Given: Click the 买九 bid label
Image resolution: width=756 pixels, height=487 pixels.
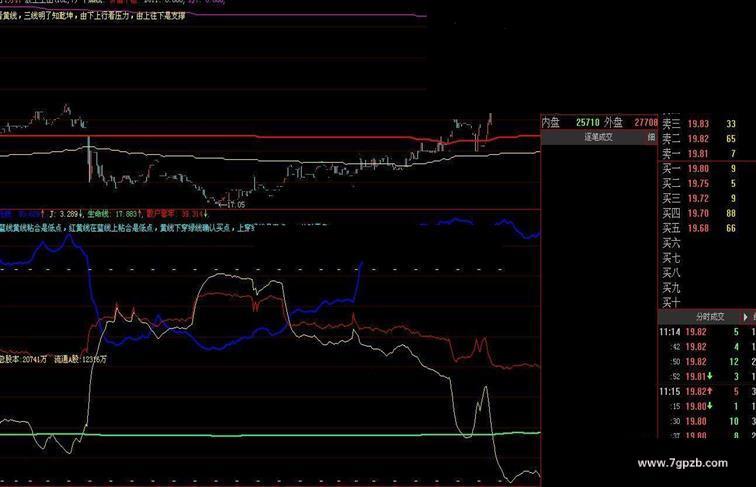Looking at the screenshot, I should pos(671,288).
